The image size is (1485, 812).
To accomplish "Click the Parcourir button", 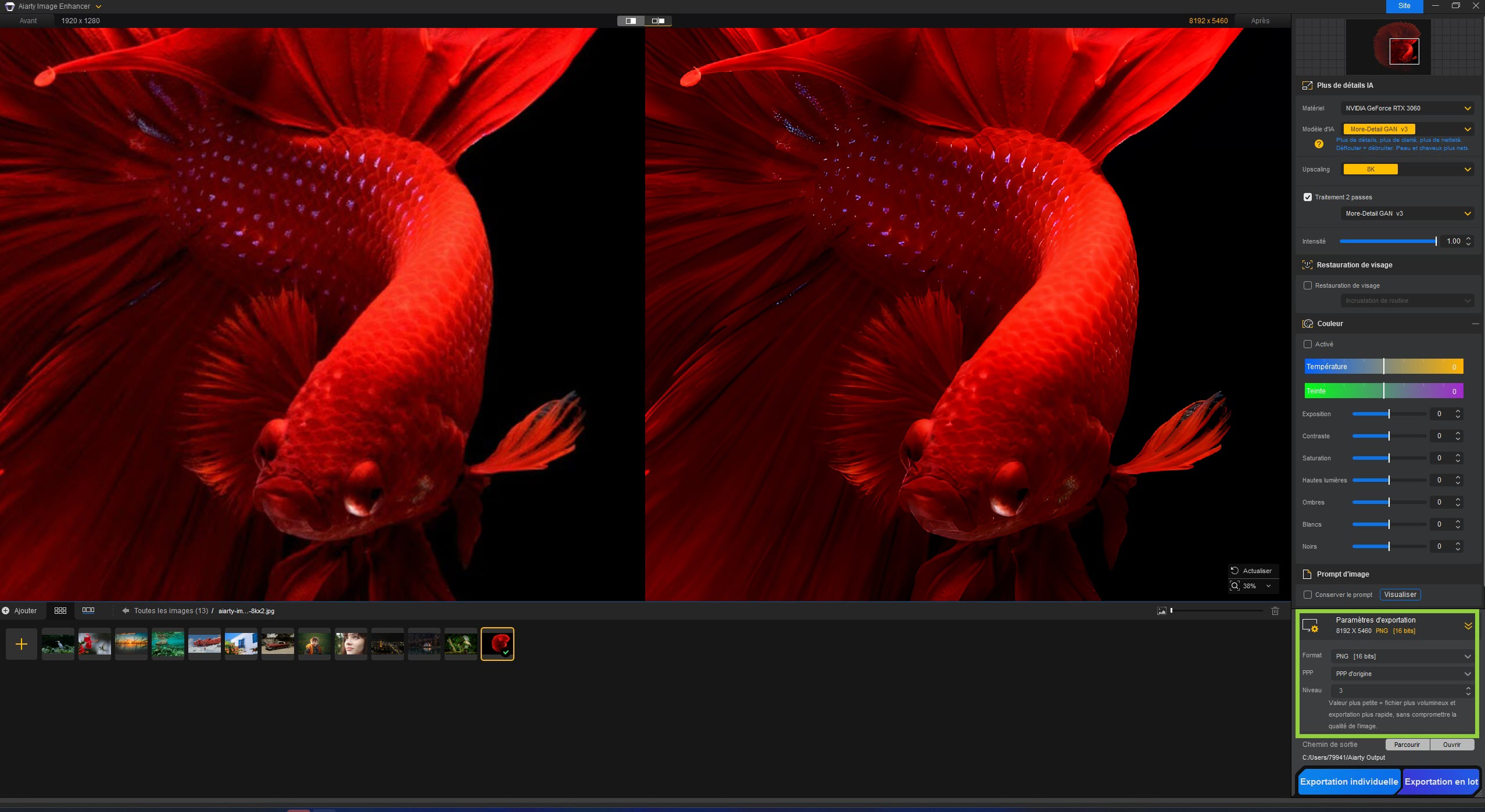I will pyautogui.click(x=1407, y=745).
